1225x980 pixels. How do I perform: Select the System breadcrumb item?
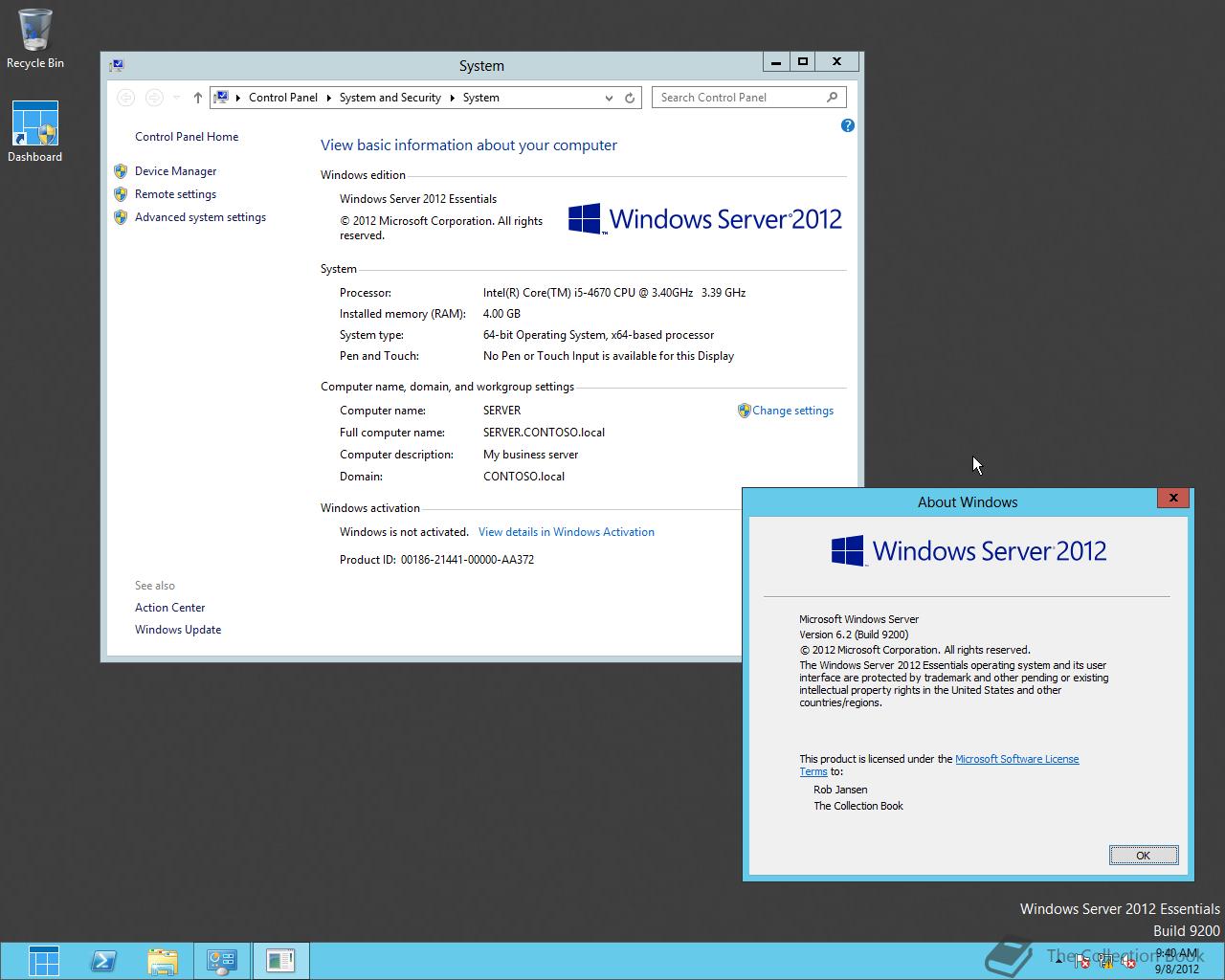(x=480, y=98)
